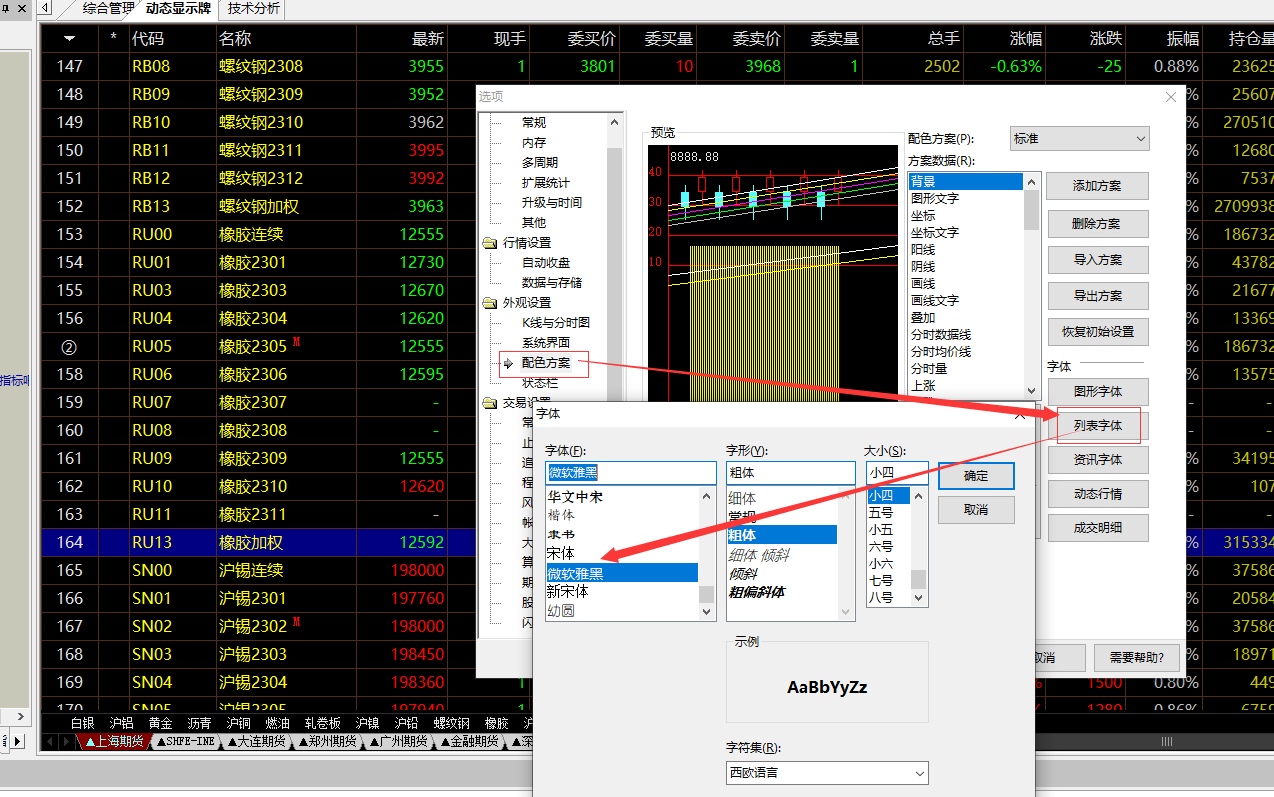Click the red M marker beside 沪锡2302
Viewport: 1274px width, 797px height.
(x=296, y=623)
